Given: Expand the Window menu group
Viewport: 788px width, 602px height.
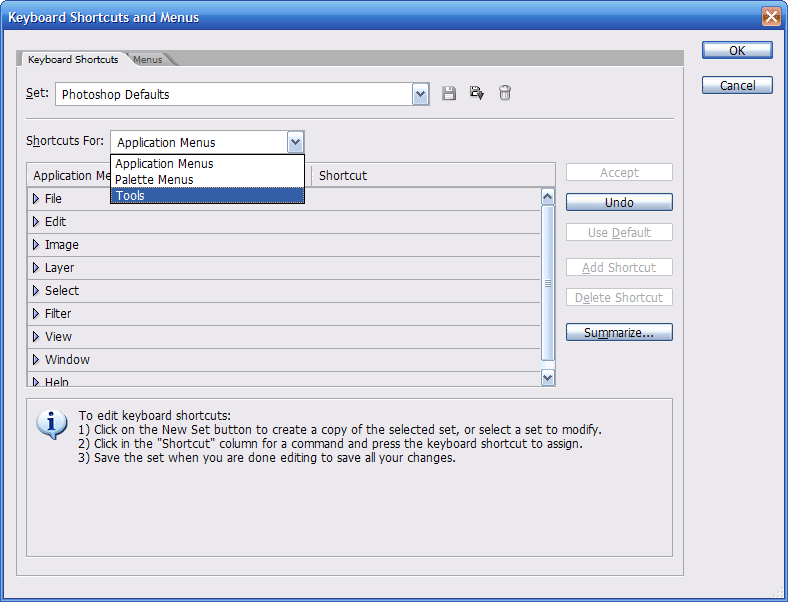Looking at the screenshot, I should [x=36, y=360].
